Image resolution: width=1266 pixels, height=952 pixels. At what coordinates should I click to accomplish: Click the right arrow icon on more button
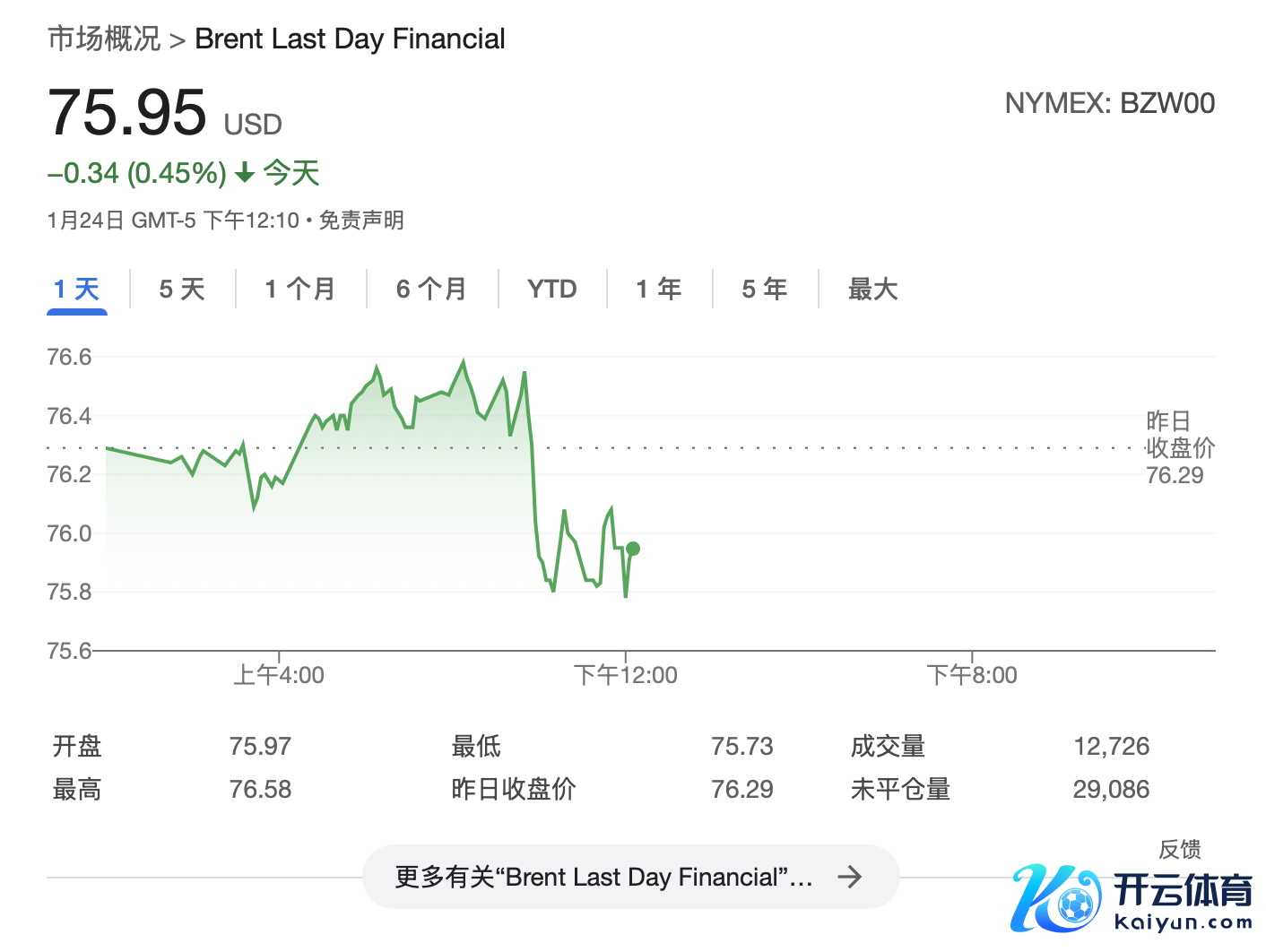(851, 877)
